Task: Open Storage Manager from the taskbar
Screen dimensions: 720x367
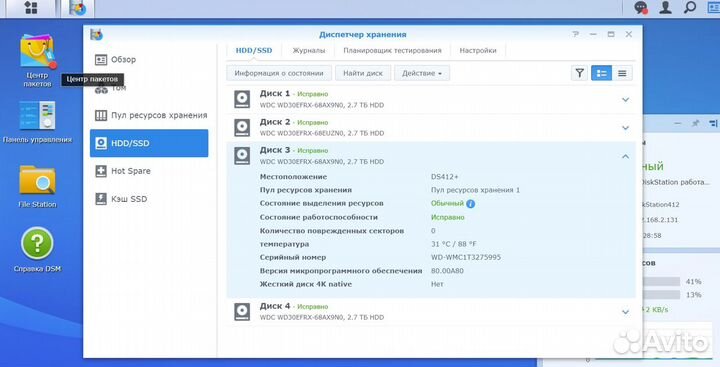Action: pyautogui.click(x=78, y=8)
